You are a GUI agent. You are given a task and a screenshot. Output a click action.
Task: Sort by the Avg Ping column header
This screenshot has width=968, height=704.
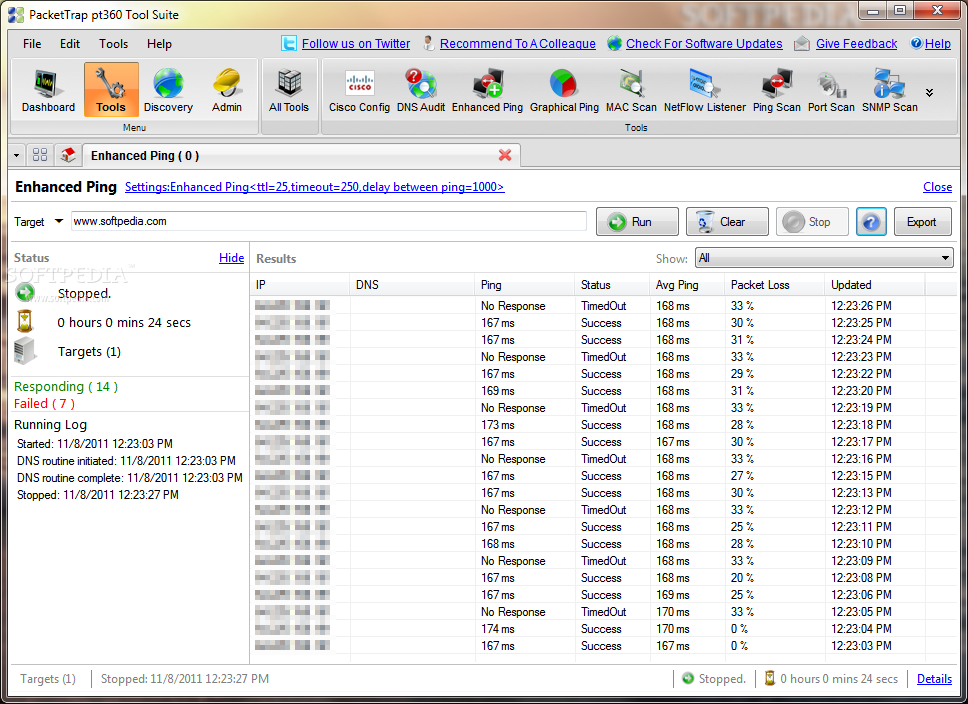pos(687,285)
